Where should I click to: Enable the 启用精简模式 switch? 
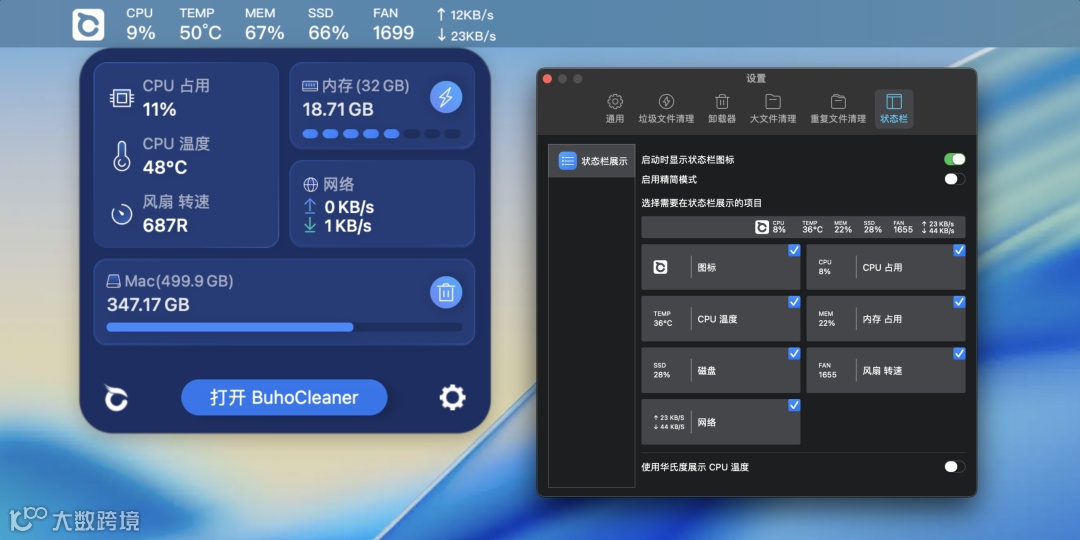click(x=955, y=179)
